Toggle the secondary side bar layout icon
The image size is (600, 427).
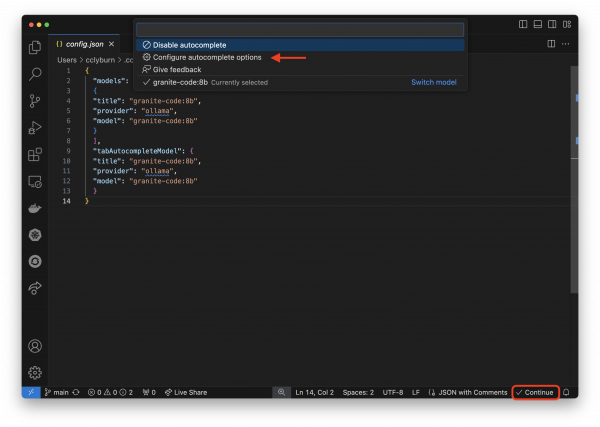551,23
